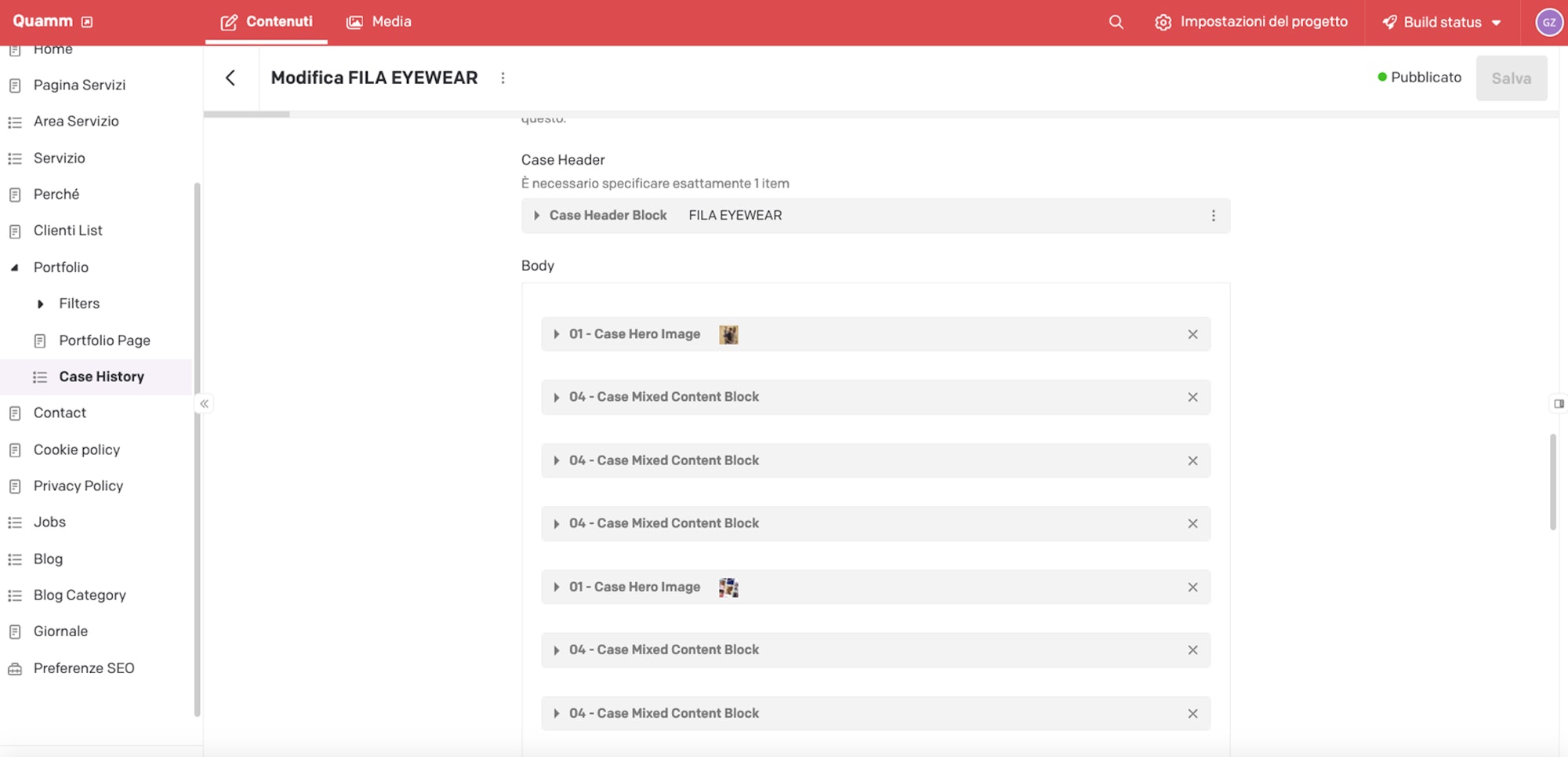The image size is (1568, 757).
Task: Click the Media picture icon
Action: tap(354, 22)
